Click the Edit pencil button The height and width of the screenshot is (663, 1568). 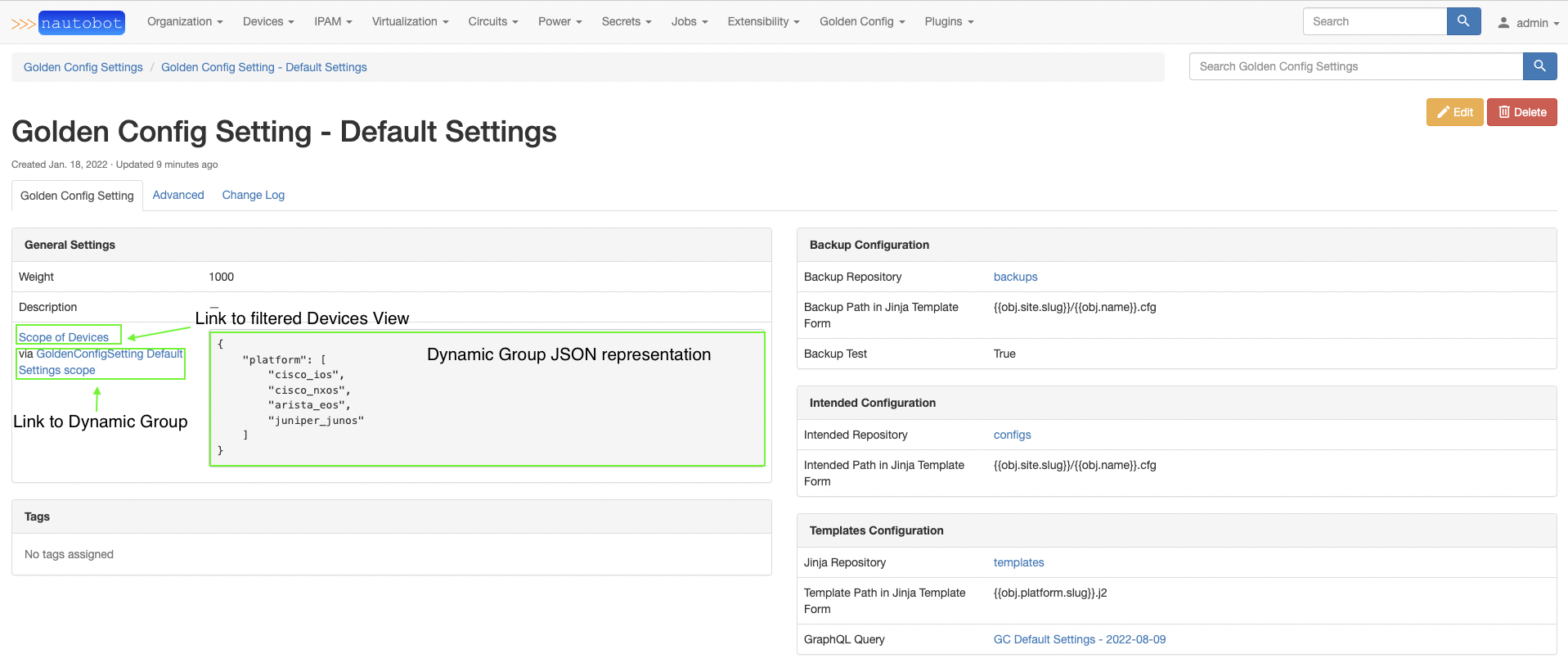point(1454,112)
